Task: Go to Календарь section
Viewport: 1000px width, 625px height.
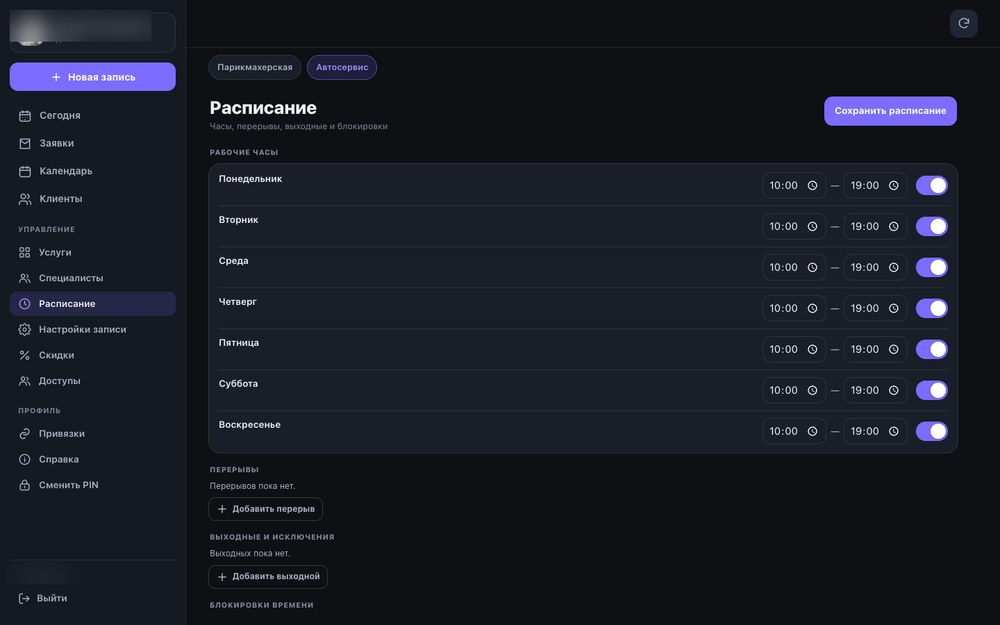Action: pos(92,171)
